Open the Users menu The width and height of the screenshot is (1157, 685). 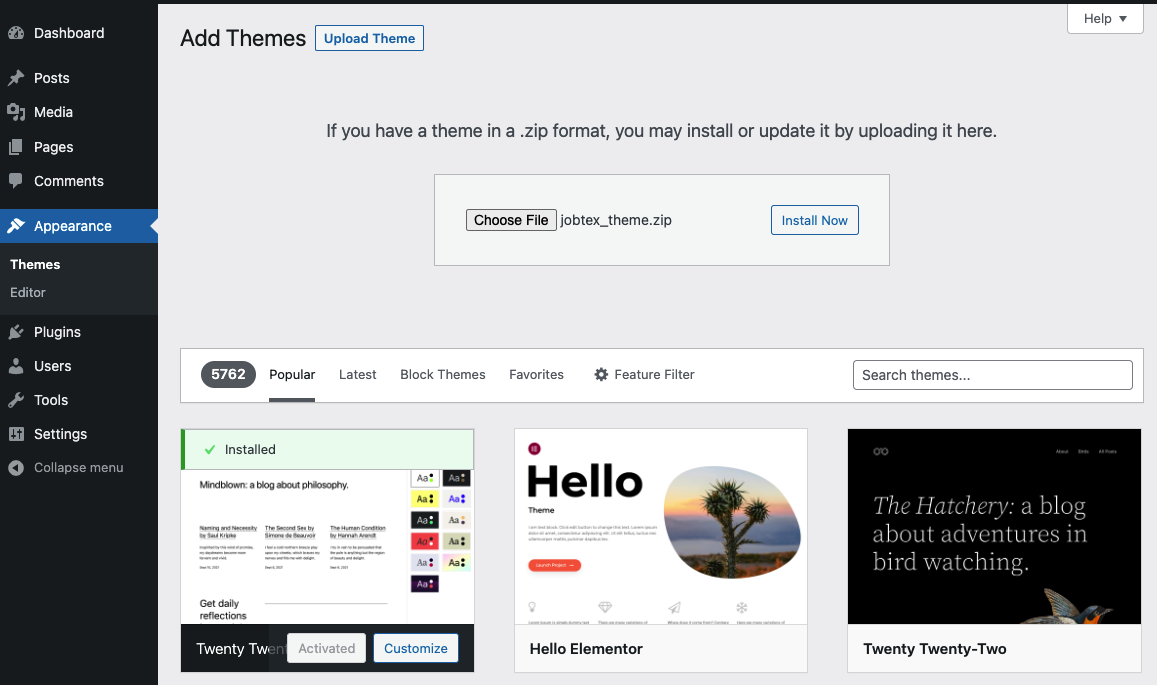(x=79, y=366)
